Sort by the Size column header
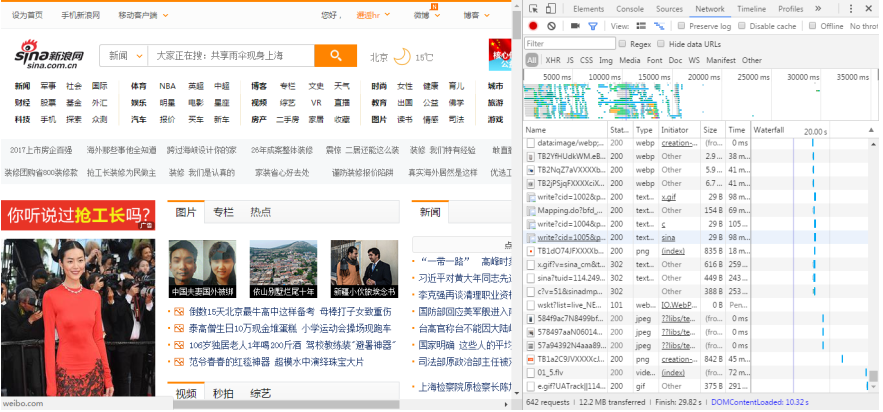Viewport: 883px width, 412px height. coord(712,130)
